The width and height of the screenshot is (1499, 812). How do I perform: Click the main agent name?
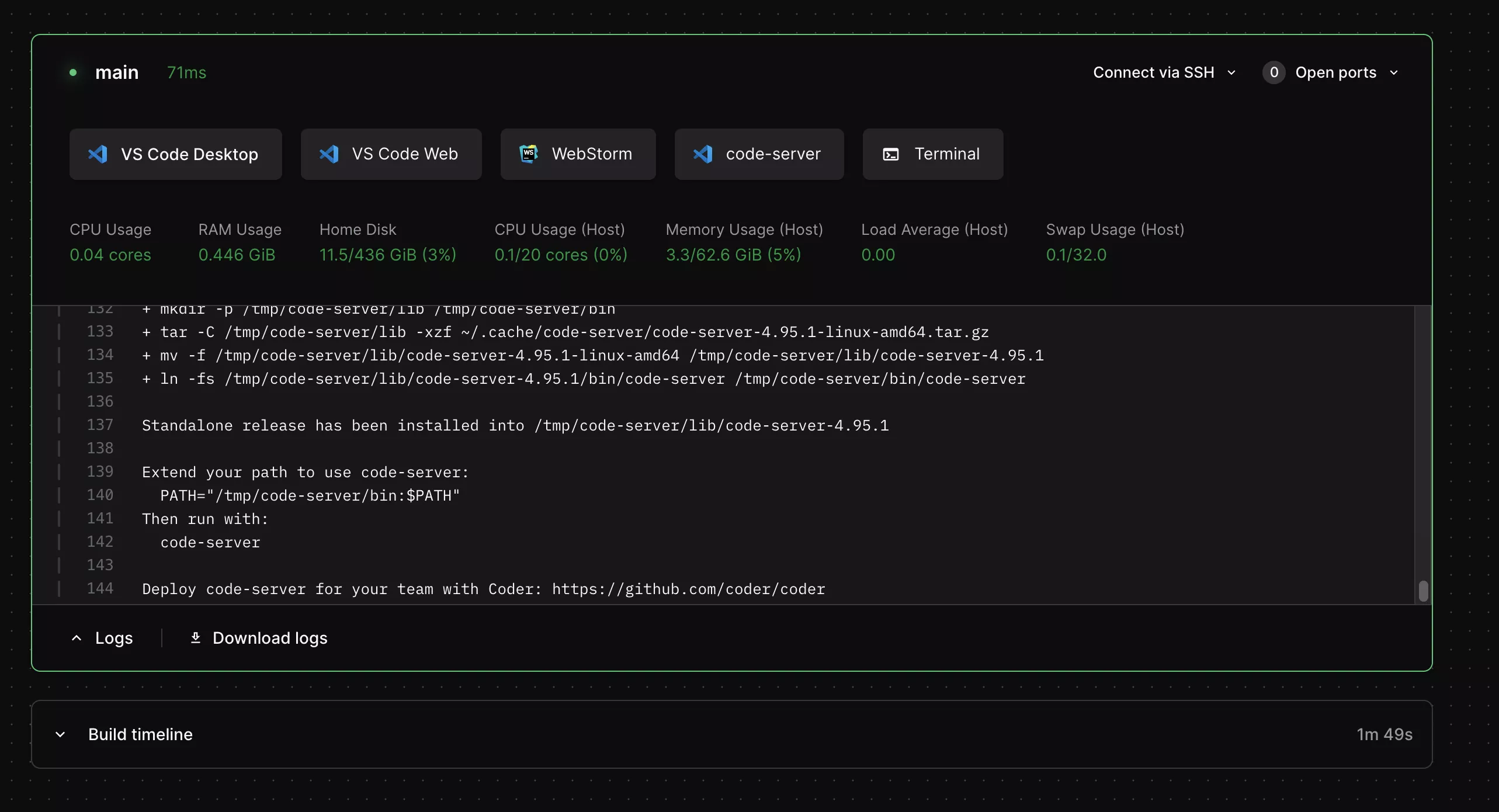(x=117, y=72)
